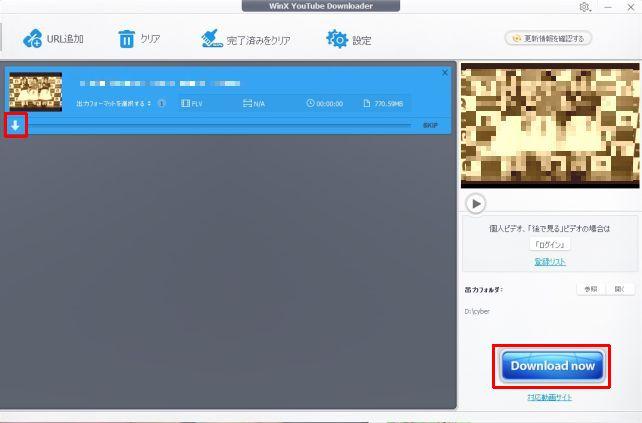Click the large video preview image
Screen dimensions: 642x423
click(x=550, y=125)
